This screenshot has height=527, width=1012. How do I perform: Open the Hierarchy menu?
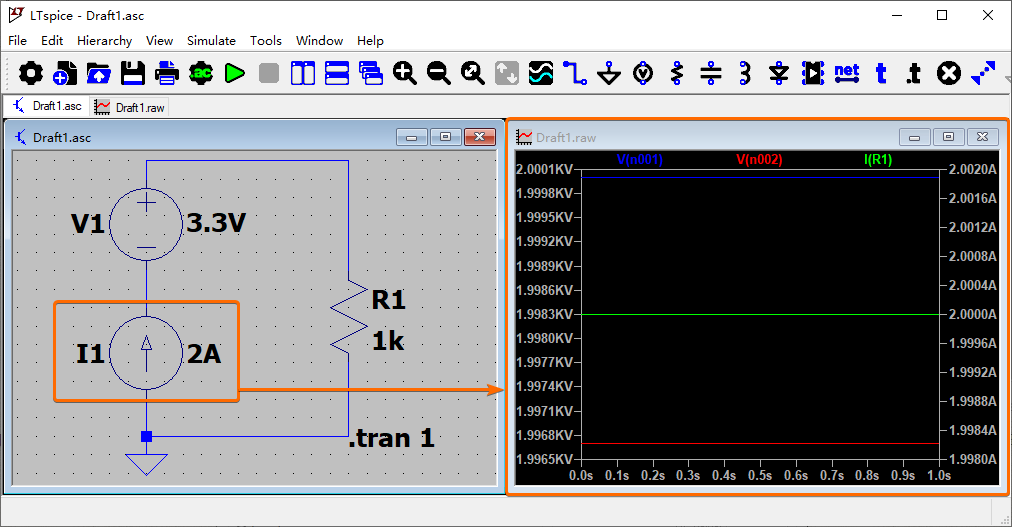[x=105, y=41]
